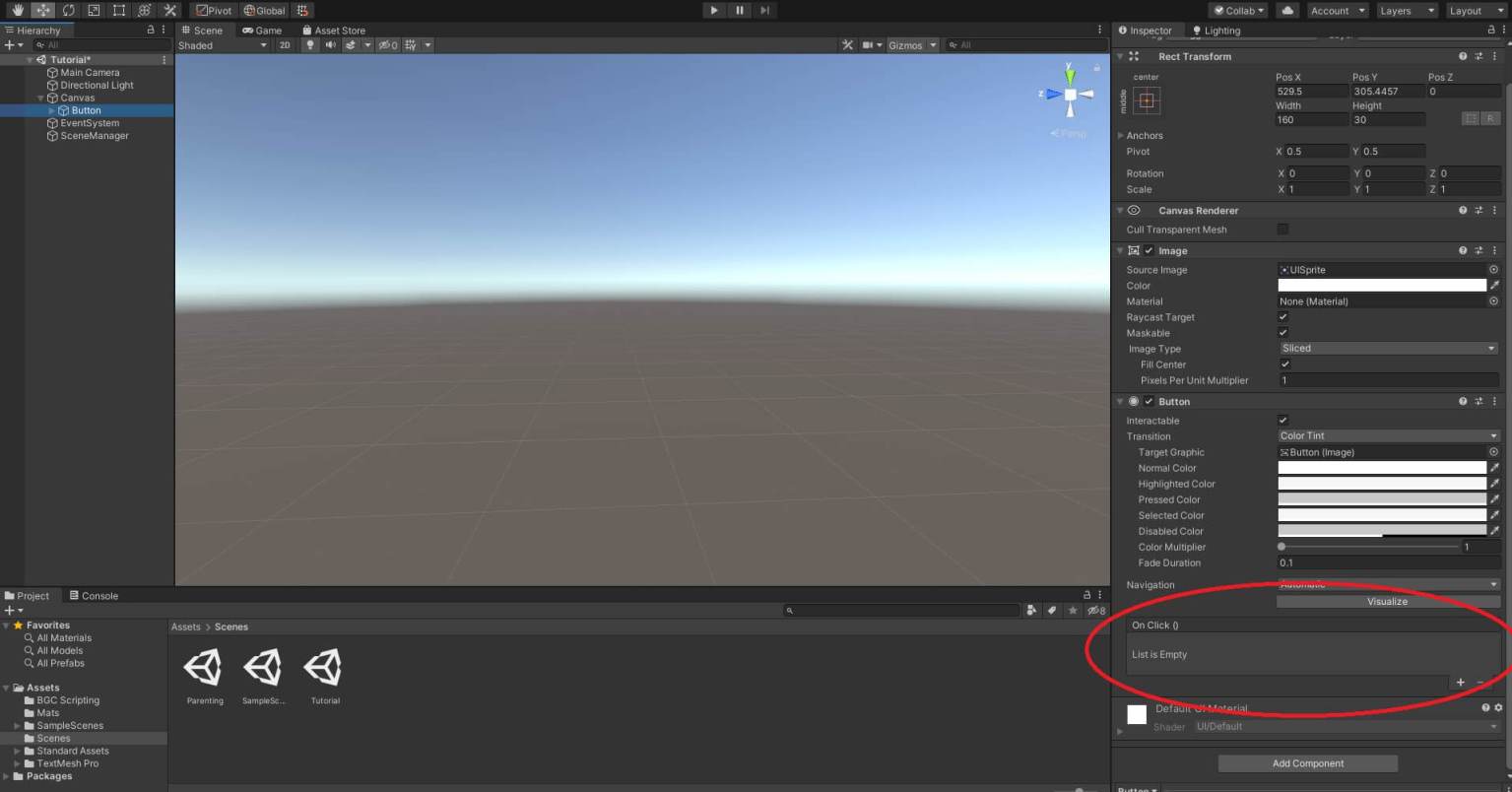Viewport: 1512px width, 792px height.
Task: Select the Rect Transform tool
Action: [118, 10]
